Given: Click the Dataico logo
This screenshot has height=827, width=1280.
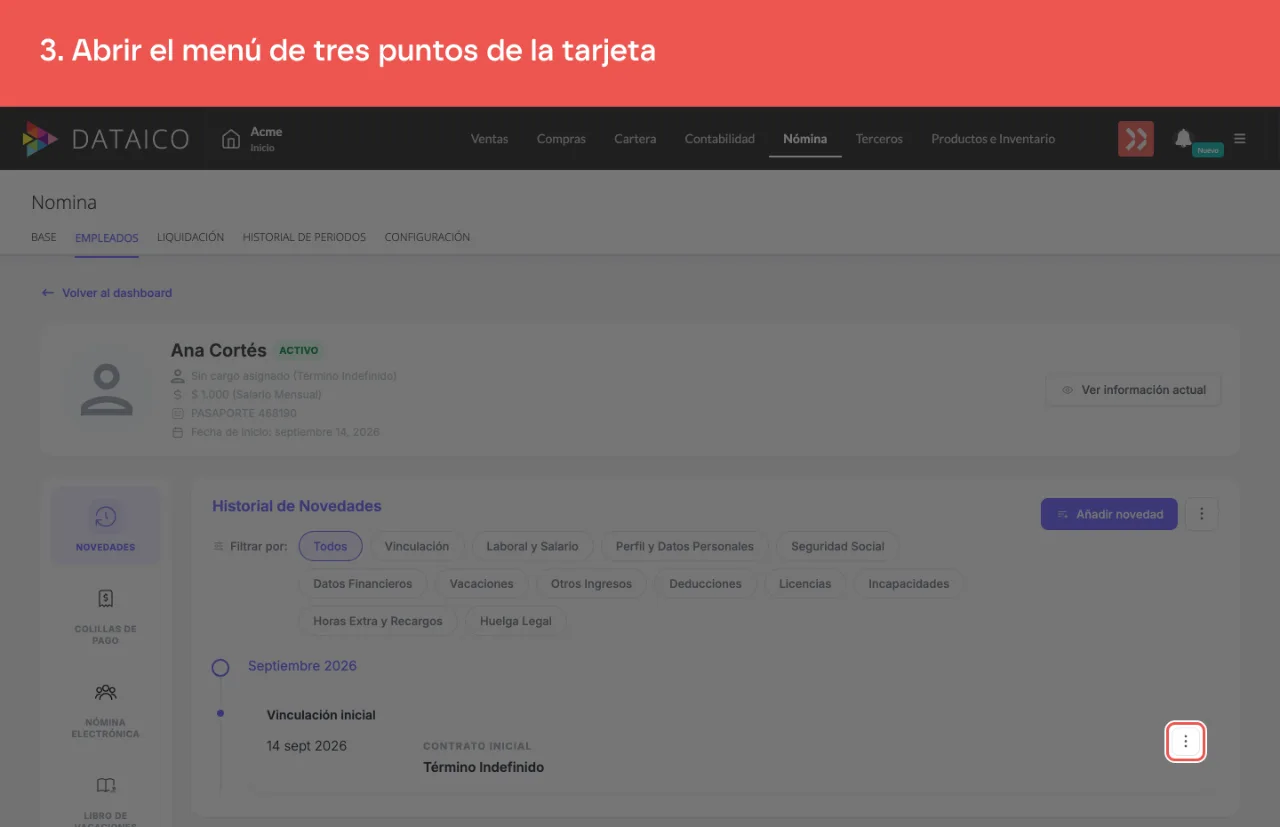Looking at the screenshot, I should click(x=105, y=139).
